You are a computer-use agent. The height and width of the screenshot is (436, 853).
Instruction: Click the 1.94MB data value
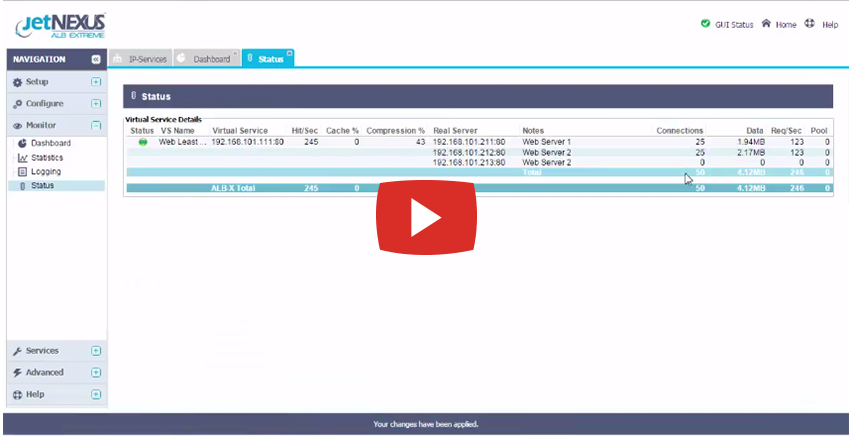pos(751,142)
